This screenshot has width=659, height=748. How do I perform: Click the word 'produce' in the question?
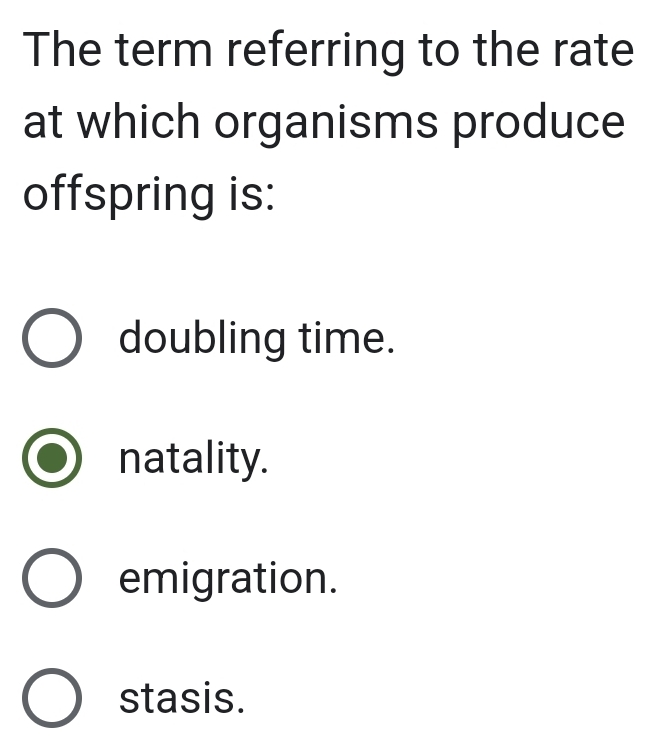542,122
